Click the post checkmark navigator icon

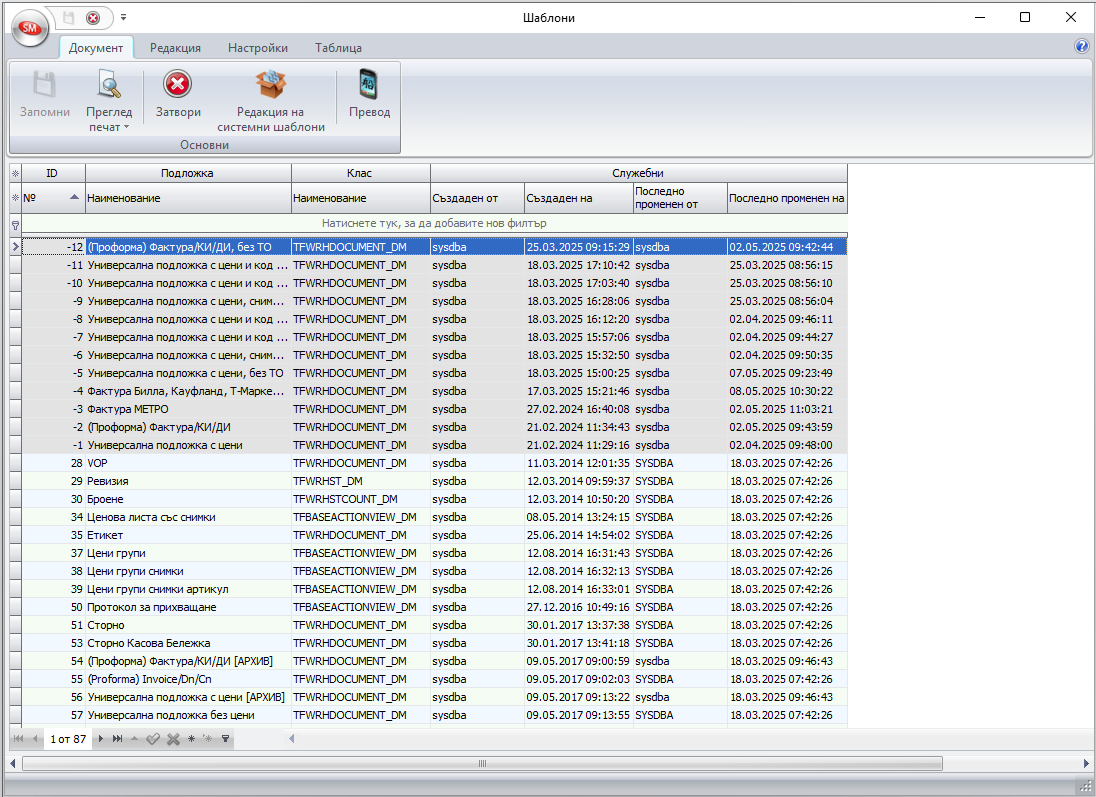(153, 738)
